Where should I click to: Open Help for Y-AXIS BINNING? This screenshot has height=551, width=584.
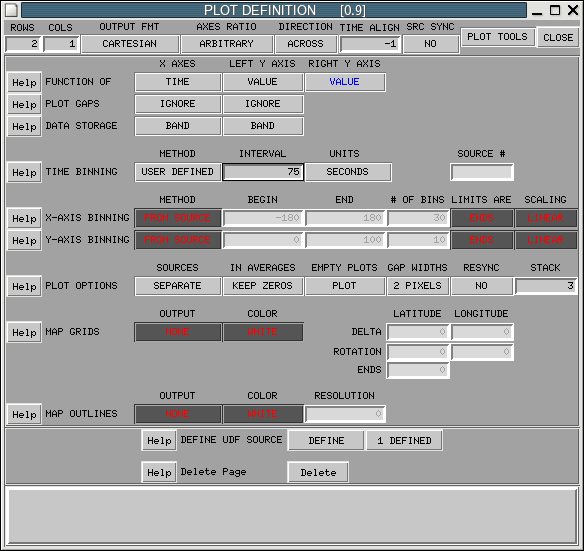(x=24, y=240)
